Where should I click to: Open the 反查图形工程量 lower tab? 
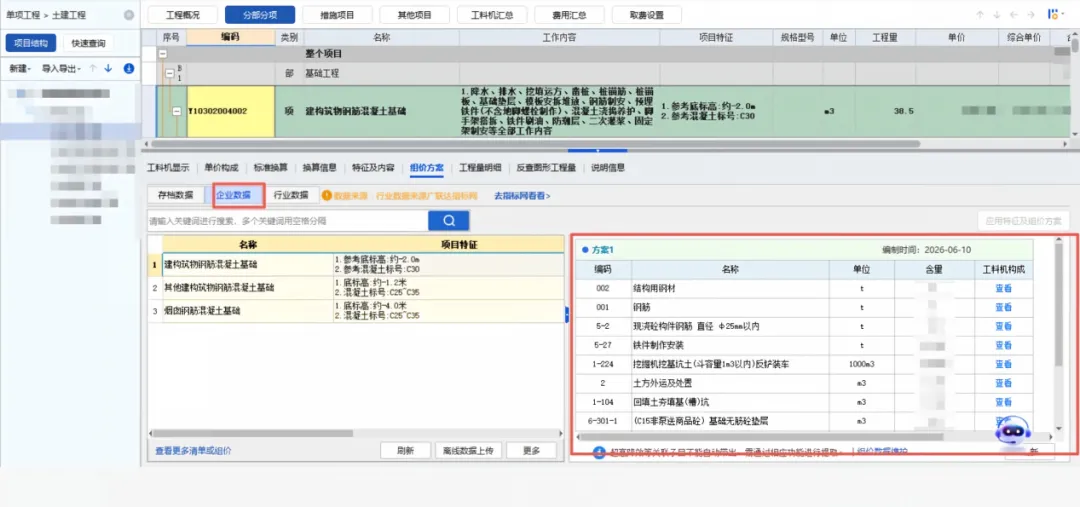(546, 167)
